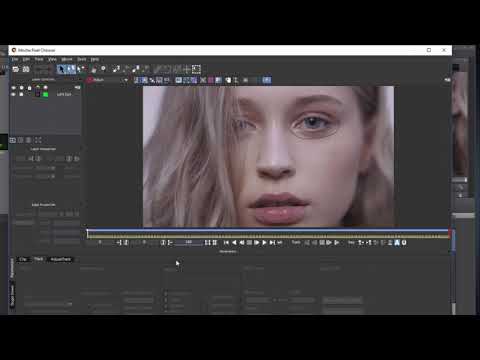Image resolution: width=480 pixels, height=360 pixels.
Task: Open the View menu
Action: (x=52, y=59)
